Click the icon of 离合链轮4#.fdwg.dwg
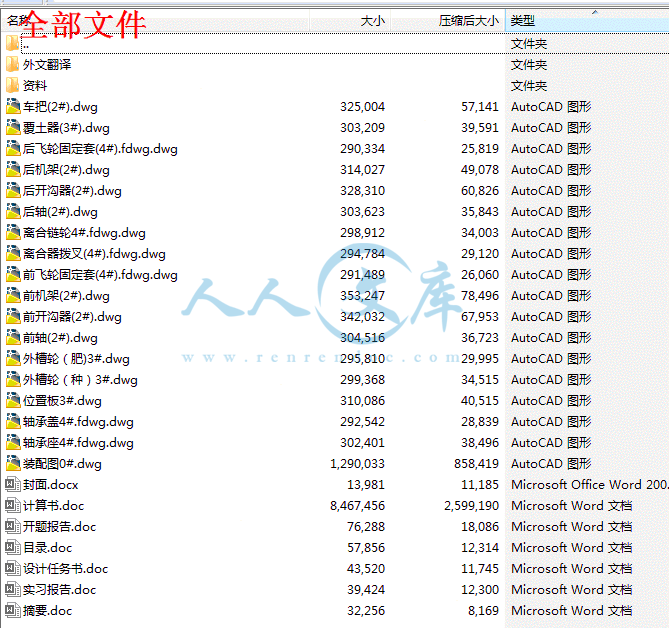669x628 pixels. click(x=13, y=233)
